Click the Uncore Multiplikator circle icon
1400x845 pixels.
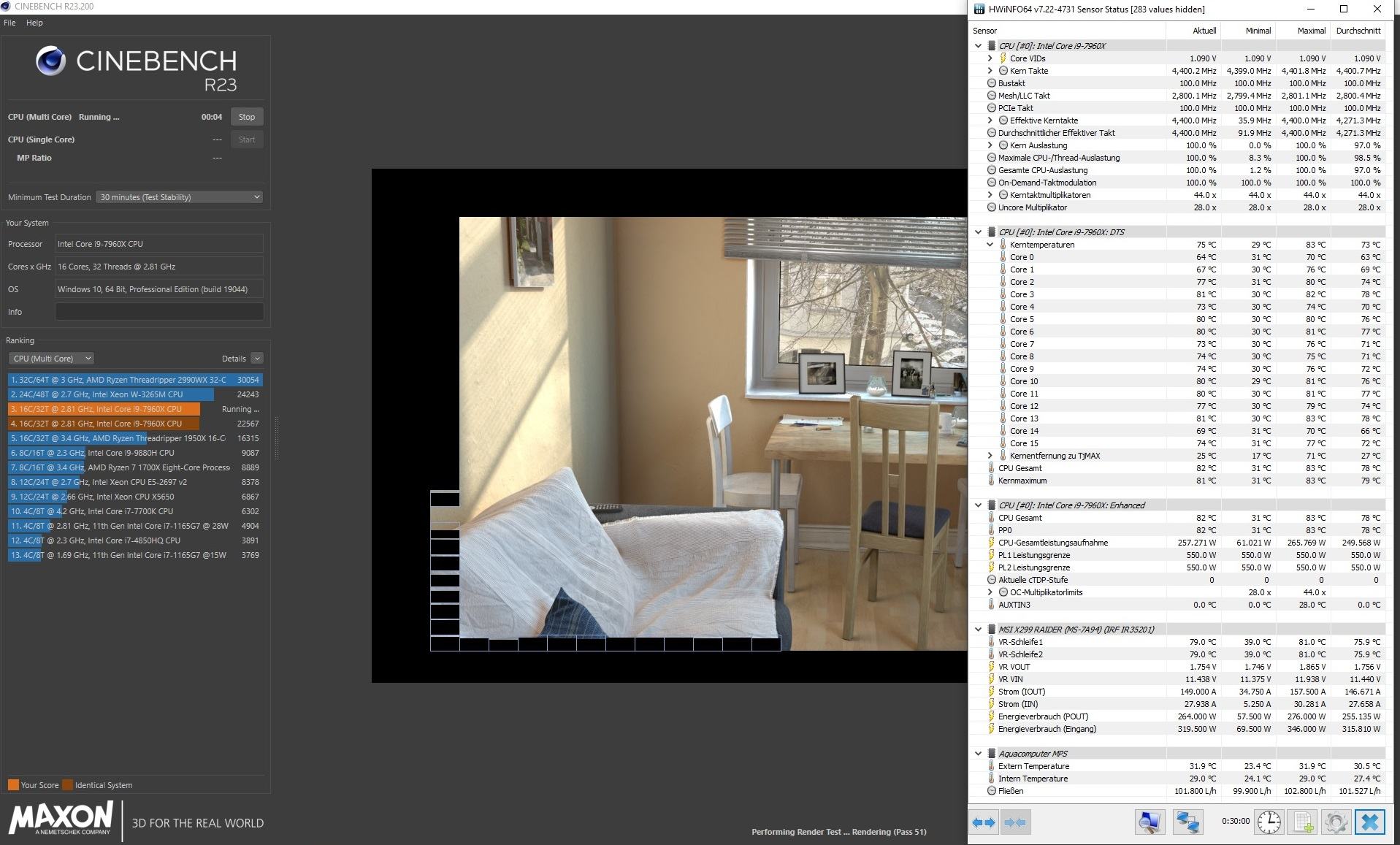pos(991,207)
